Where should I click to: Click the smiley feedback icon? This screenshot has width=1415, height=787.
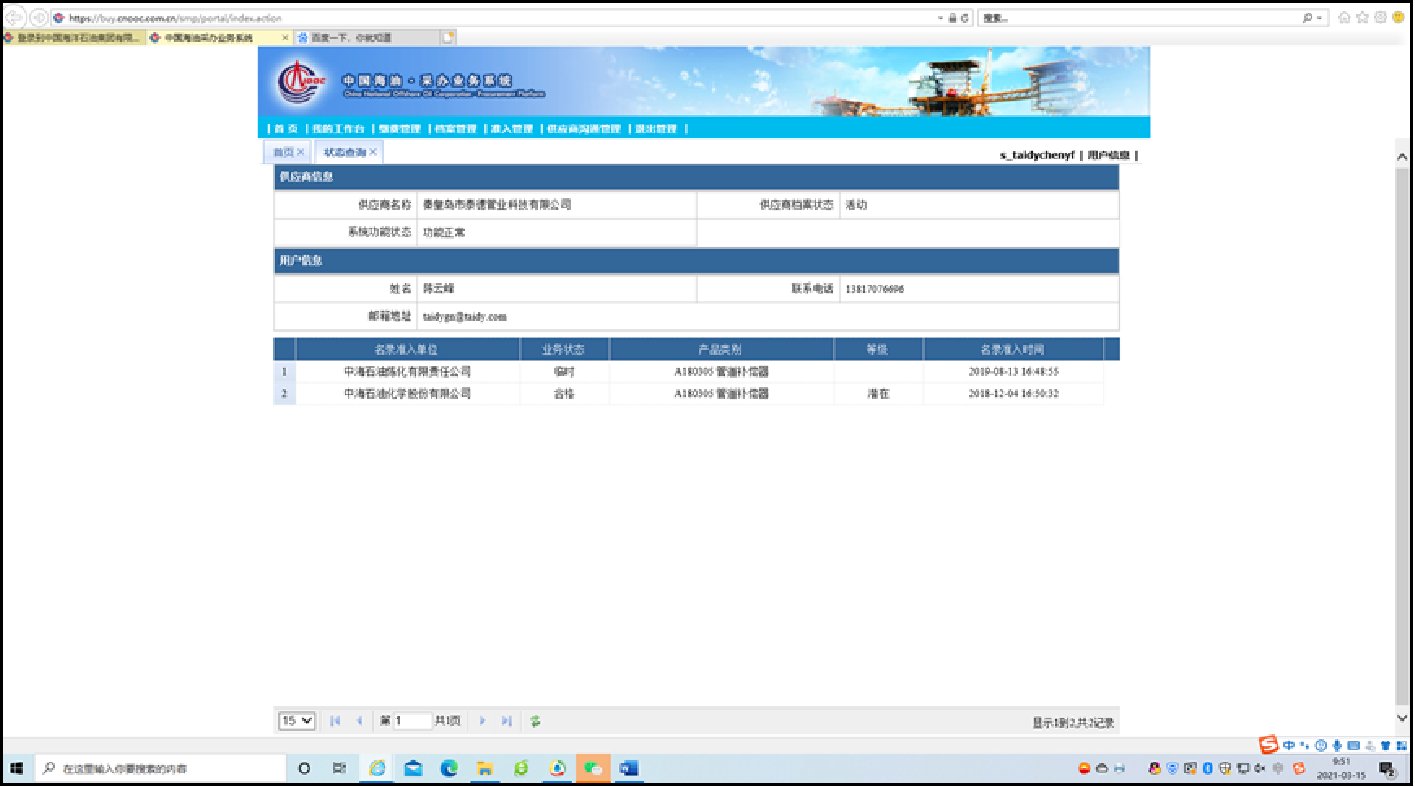pos(1398,18)
